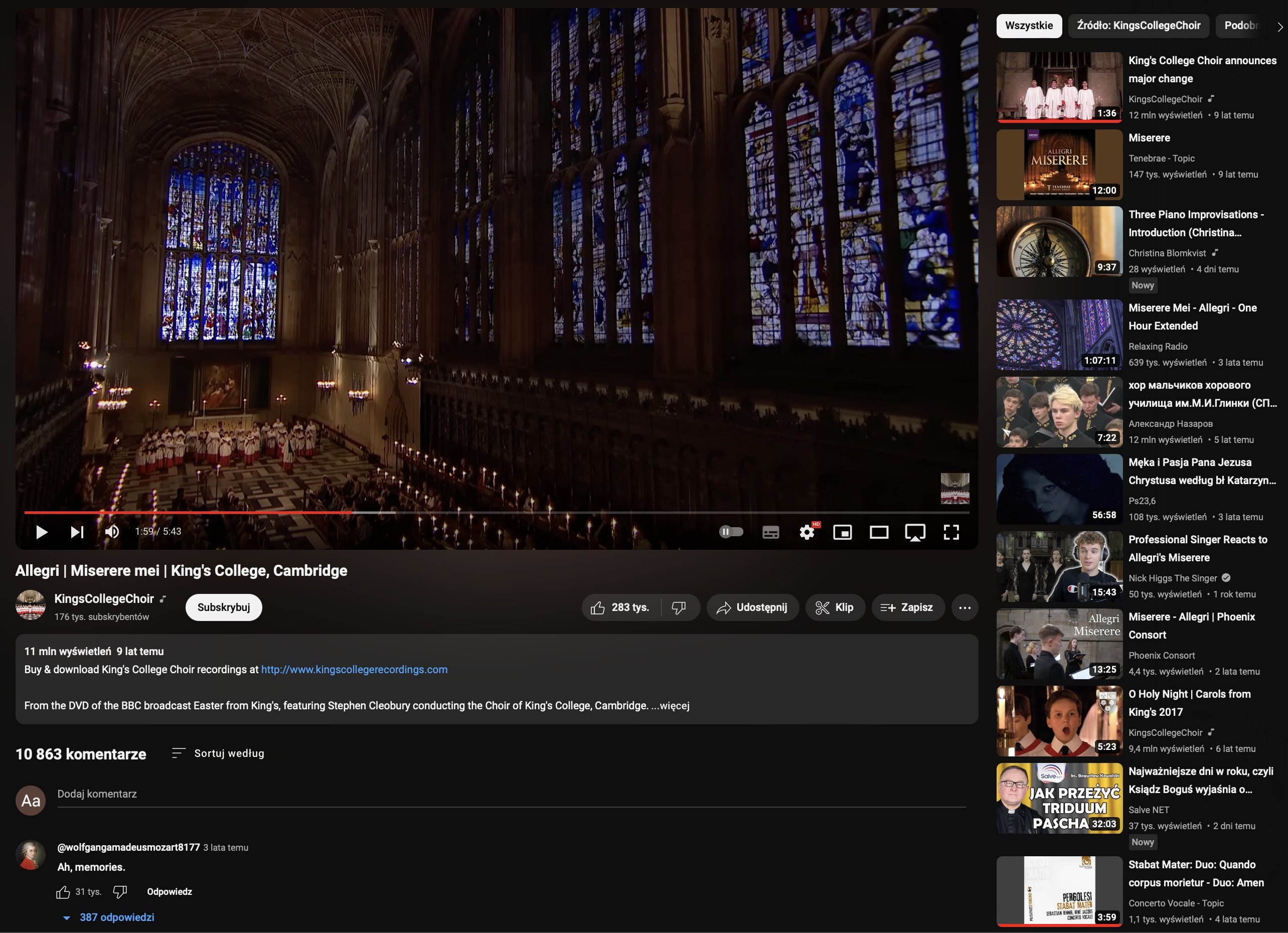
Task: Like the video with thumbs up 283 tys.
Action: [620, 607]
